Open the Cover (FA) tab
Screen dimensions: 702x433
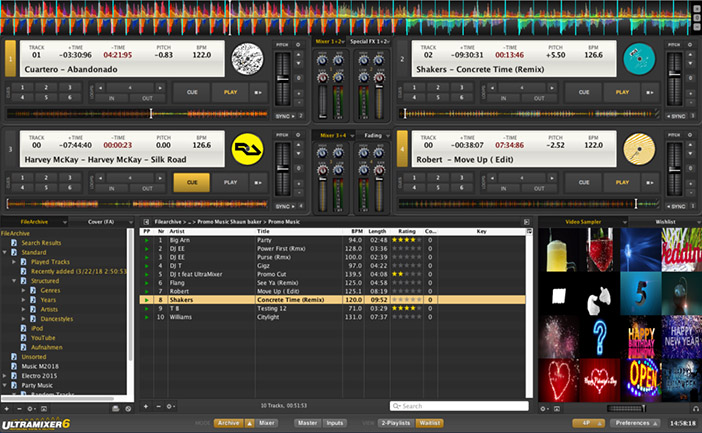tap(102, 221)
